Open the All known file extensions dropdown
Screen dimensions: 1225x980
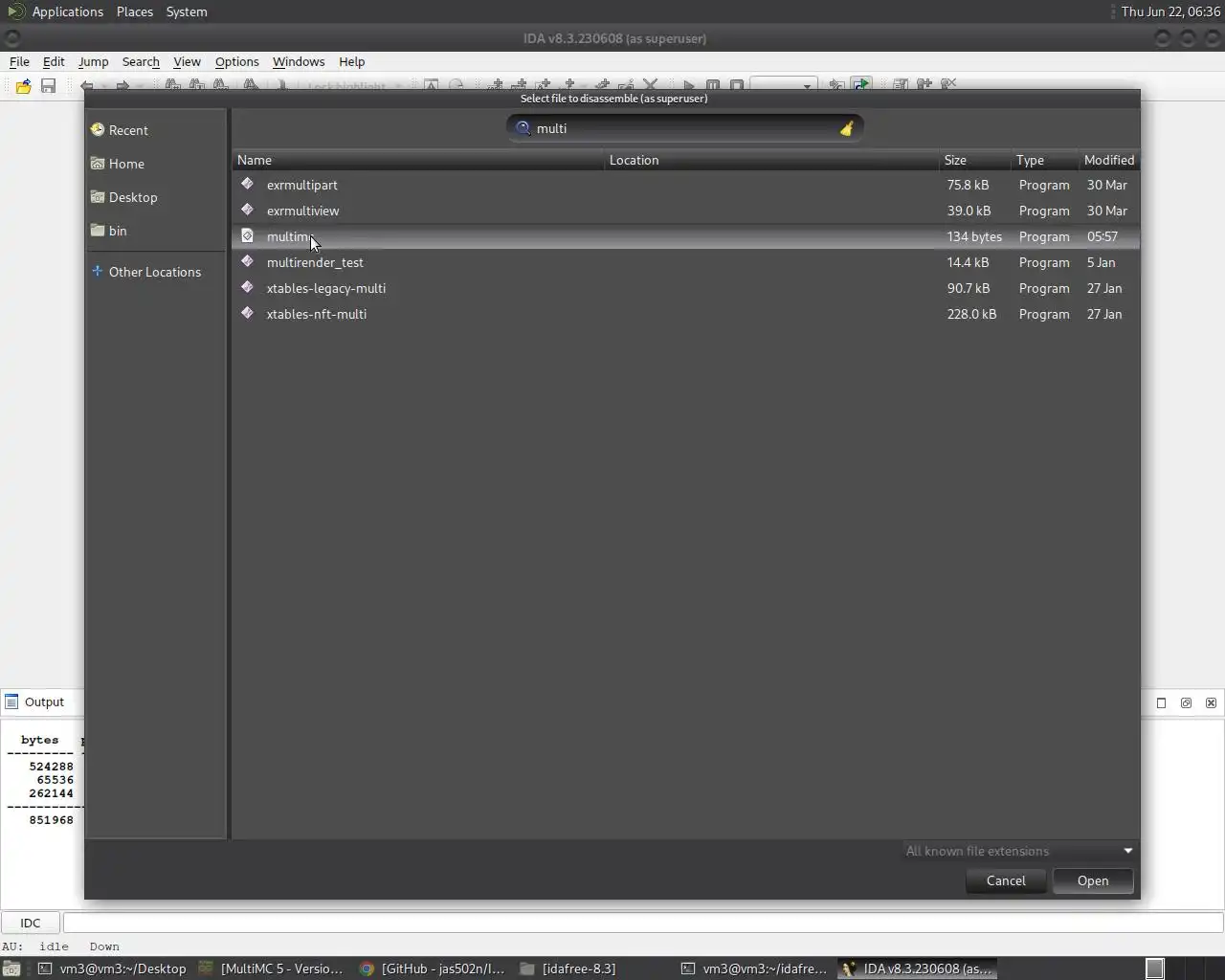pyautogui.click(x=1018, y=851)
